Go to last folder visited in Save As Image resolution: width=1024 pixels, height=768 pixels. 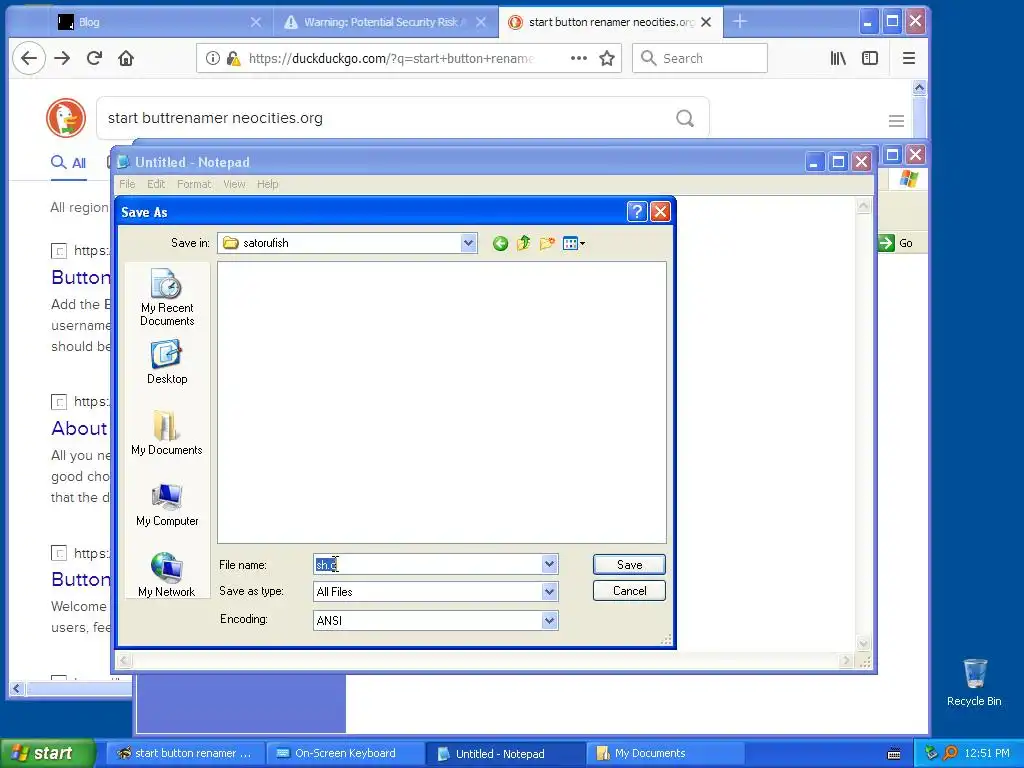tap(500, 244)
